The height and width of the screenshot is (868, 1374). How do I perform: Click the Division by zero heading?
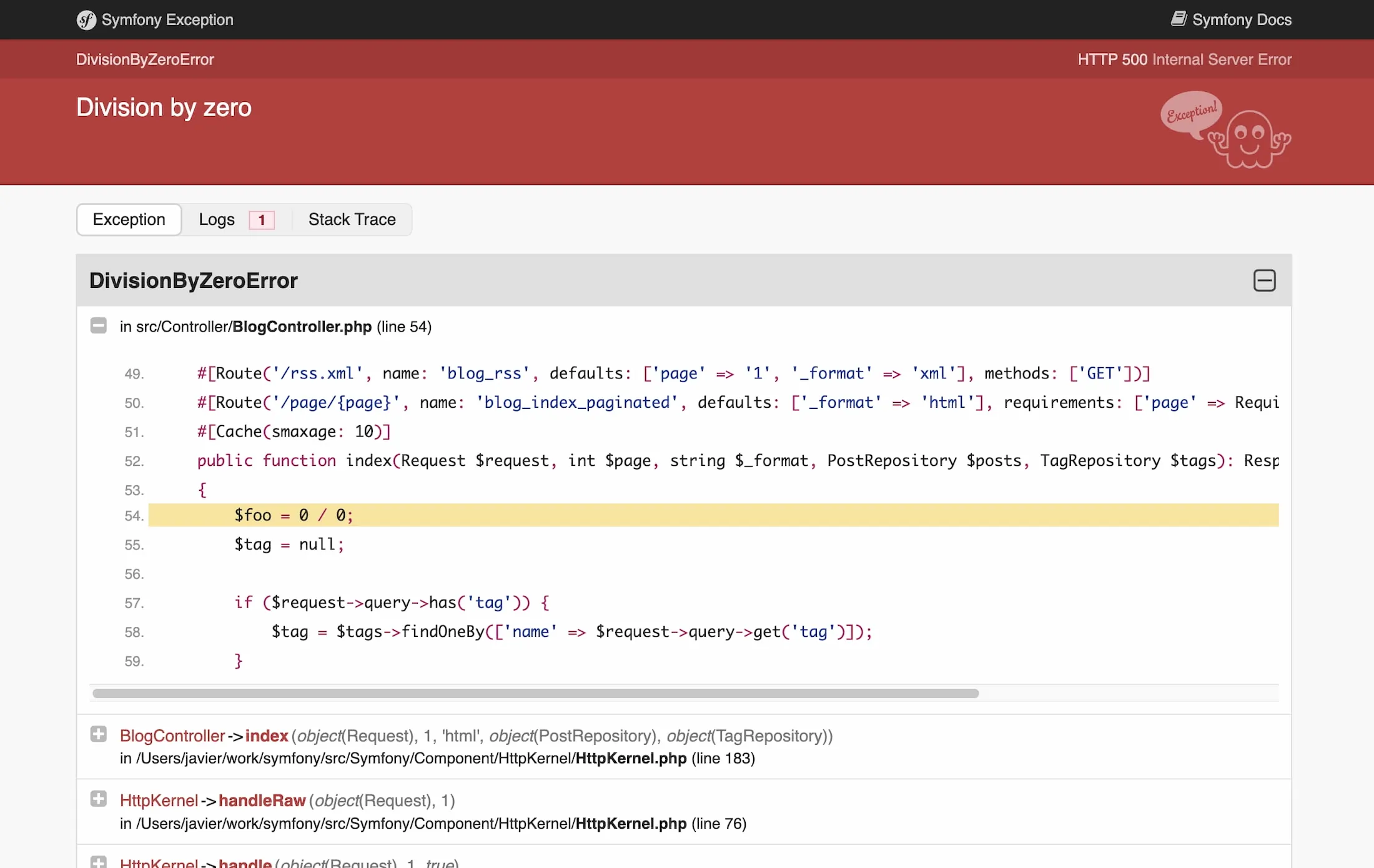click(x=164, y=107)
